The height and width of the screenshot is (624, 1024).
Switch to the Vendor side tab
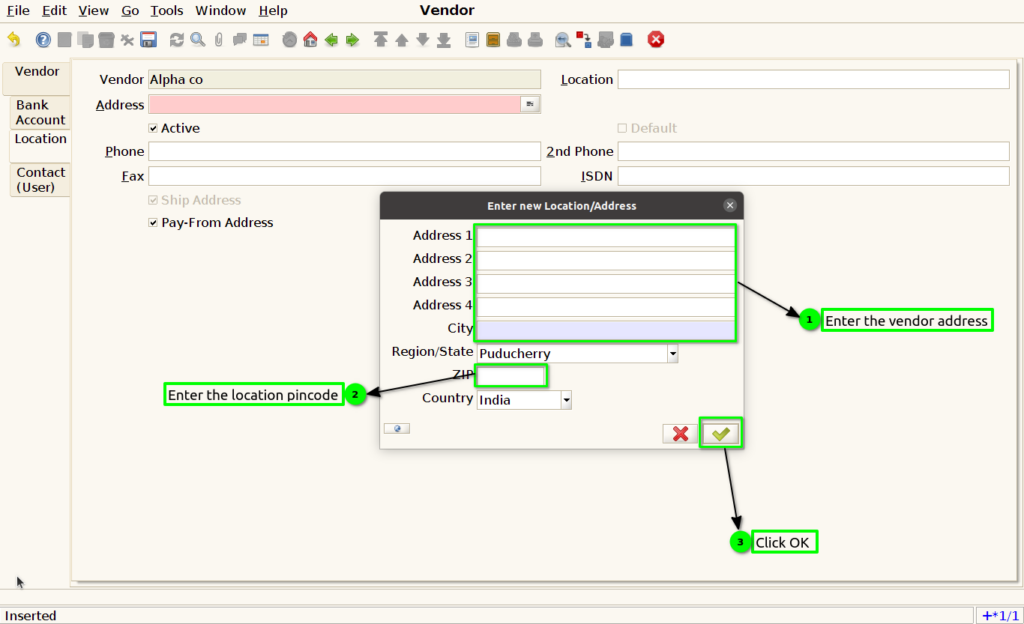(x=37, y=78)
